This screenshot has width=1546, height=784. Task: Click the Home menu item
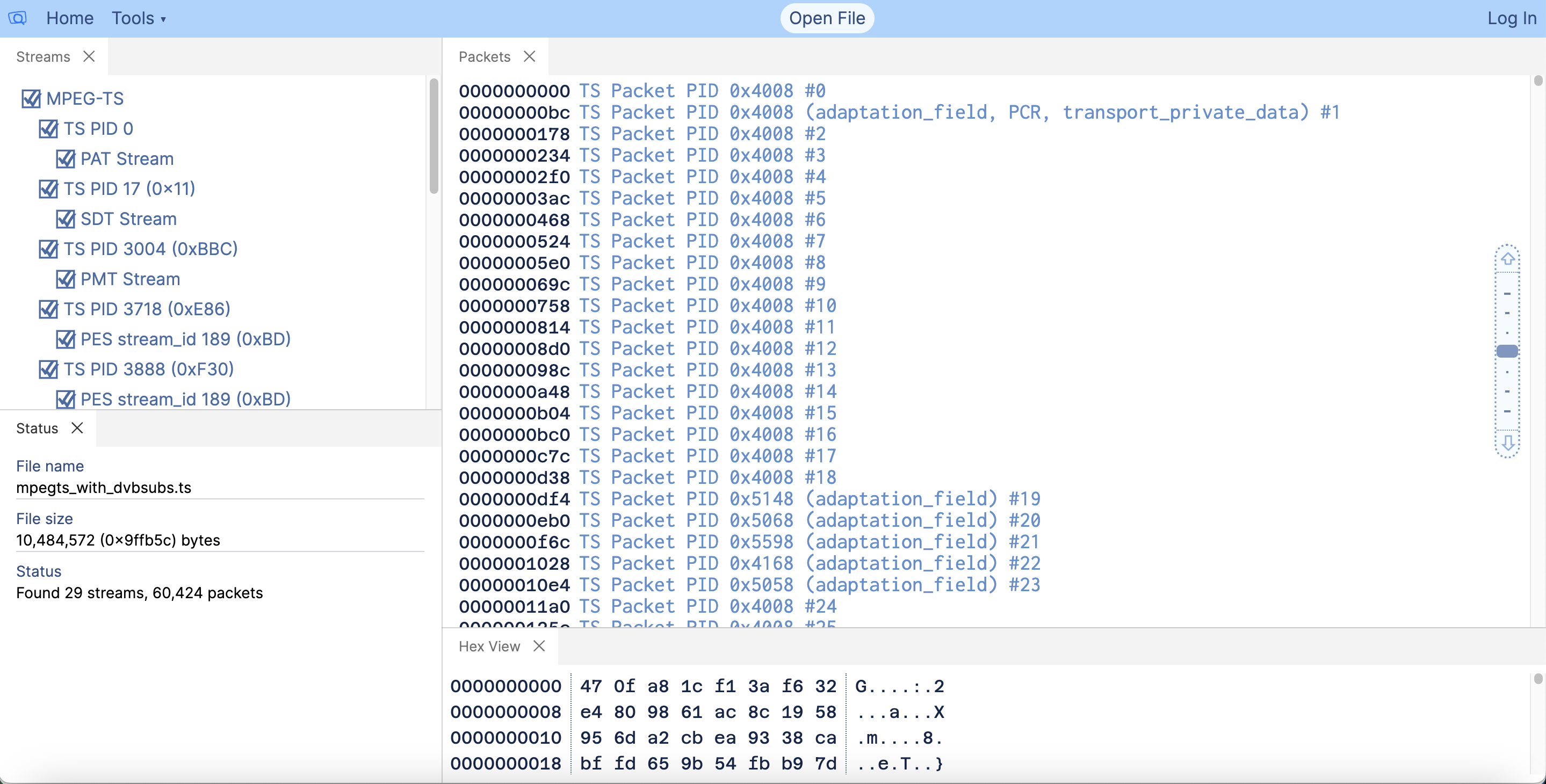pyautogui.click(x=70, y=18)
